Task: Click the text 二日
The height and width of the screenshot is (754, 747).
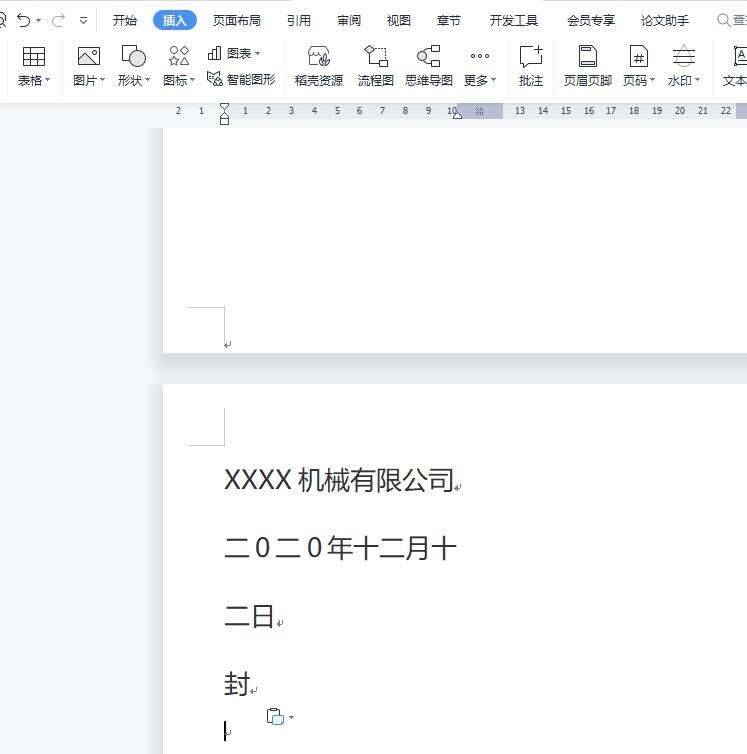Action: pos(249,616)
